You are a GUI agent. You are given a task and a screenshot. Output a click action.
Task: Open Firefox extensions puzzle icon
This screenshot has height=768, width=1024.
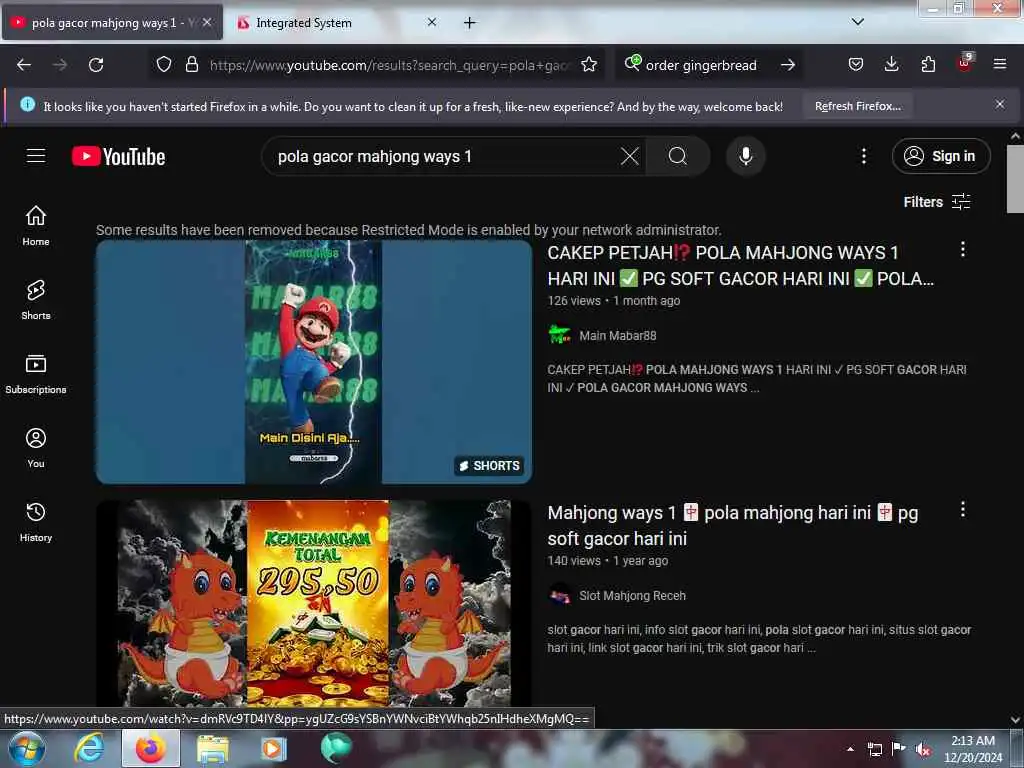(928, 65)
